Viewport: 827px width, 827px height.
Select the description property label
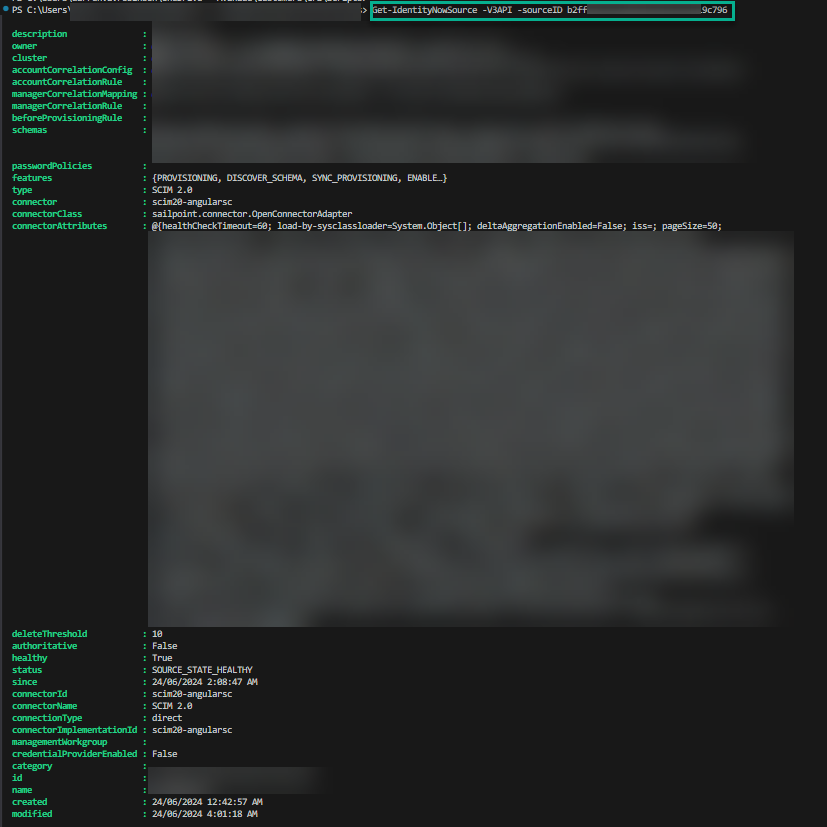pyautogui.click(x=40, y=34)
